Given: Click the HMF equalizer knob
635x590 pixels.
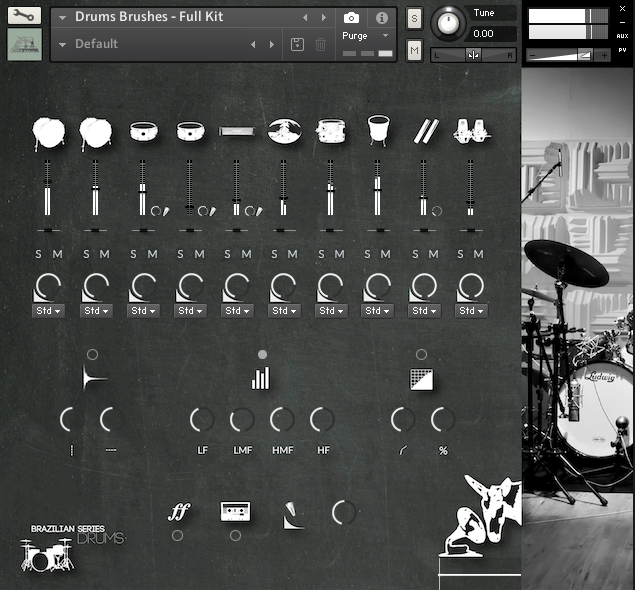Looking at the screenshot, I should click(282, 420).
